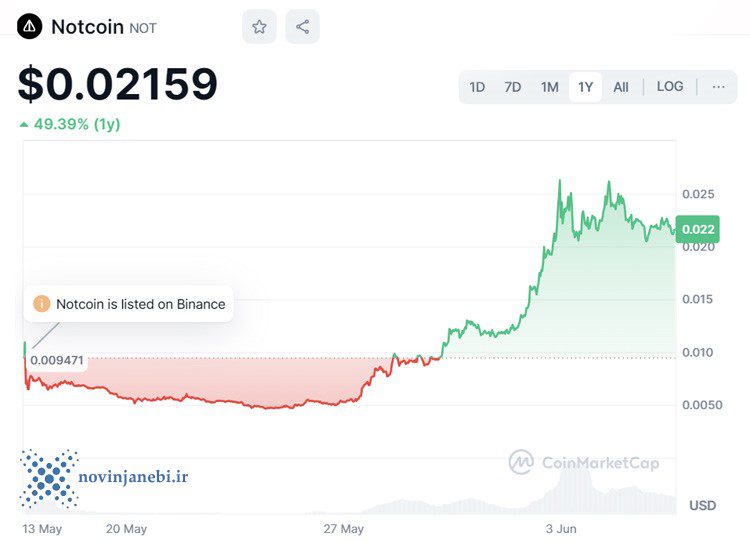
Task: Click the orange info icon in Binance tooltip
Action: (x=42, y=304)
